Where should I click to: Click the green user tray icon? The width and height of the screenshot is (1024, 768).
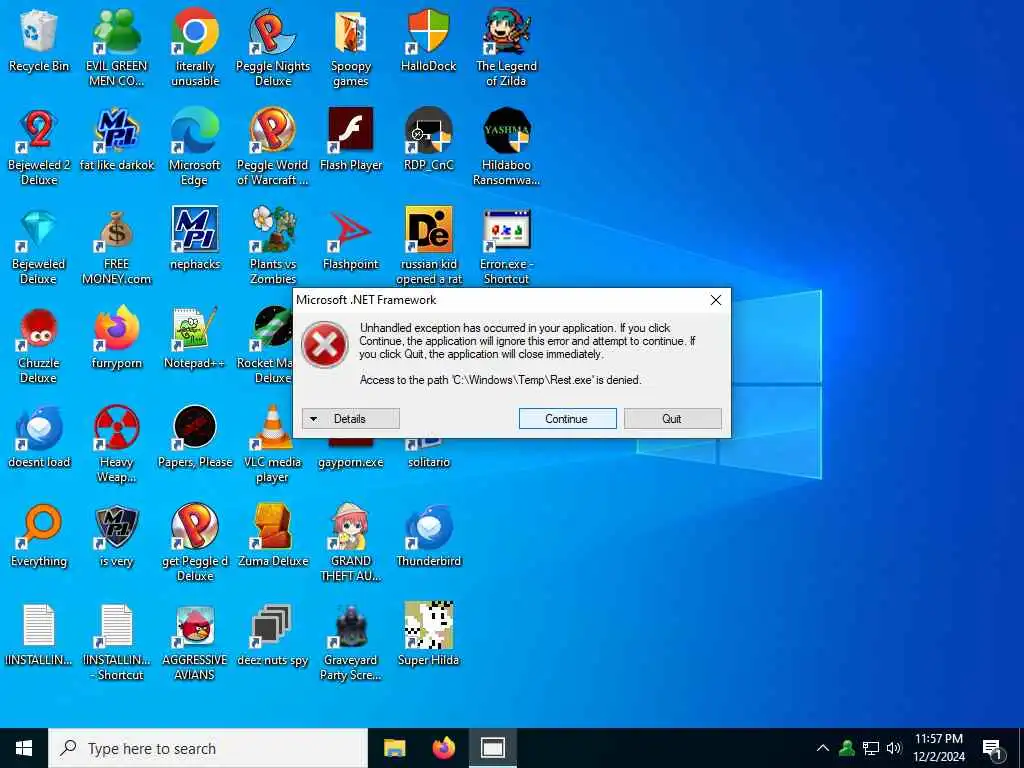pyautogui.click(x=847, y=748)
